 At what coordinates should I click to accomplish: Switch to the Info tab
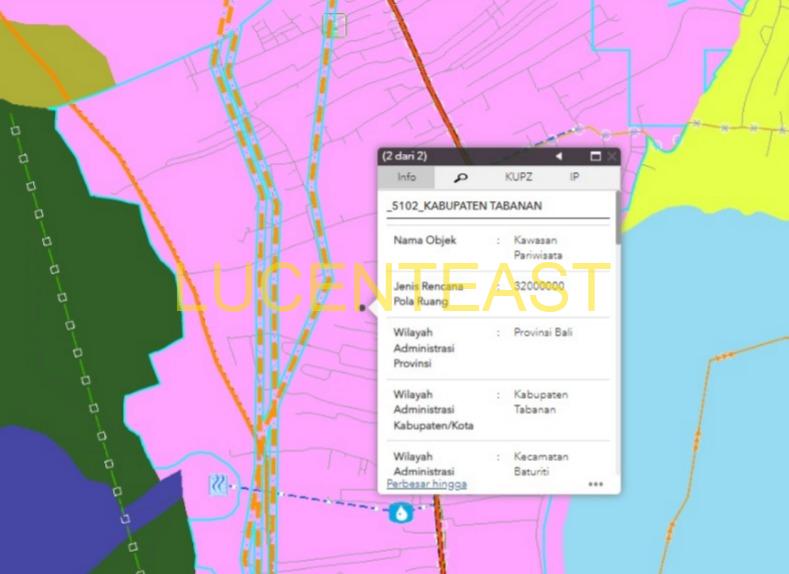(406, 177)
